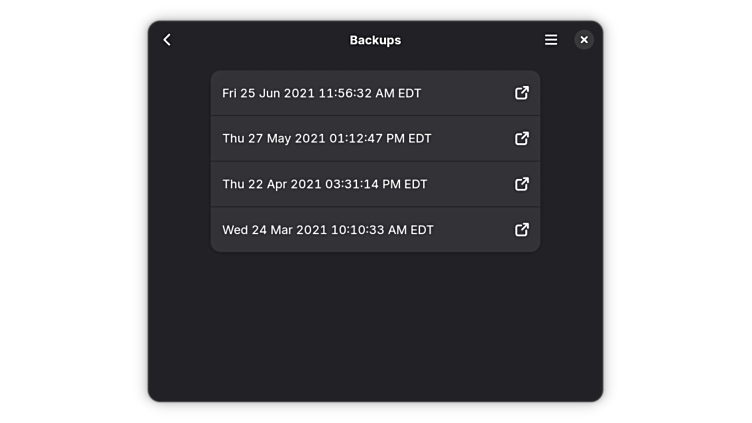The height and width of the screenshot is (423, 752).
Task: Open the Thu 22 Apr 2021 backup externally
Action: [521, 184]
